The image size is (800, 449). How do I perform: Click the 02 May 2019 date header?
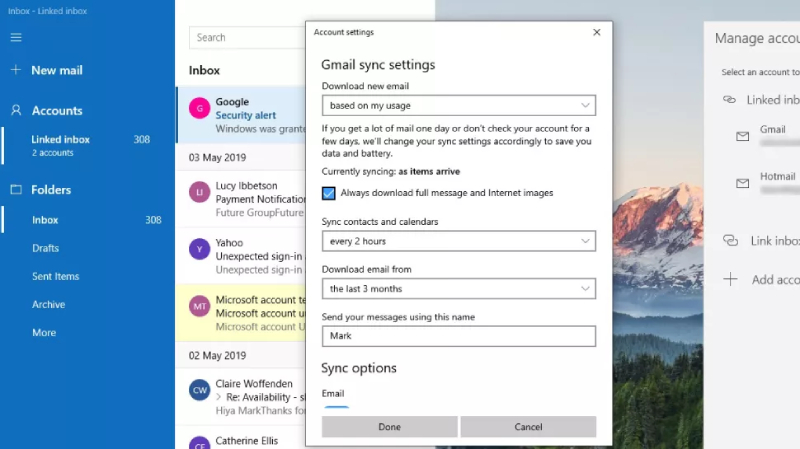pyautogui.click(x=217, y=355)
